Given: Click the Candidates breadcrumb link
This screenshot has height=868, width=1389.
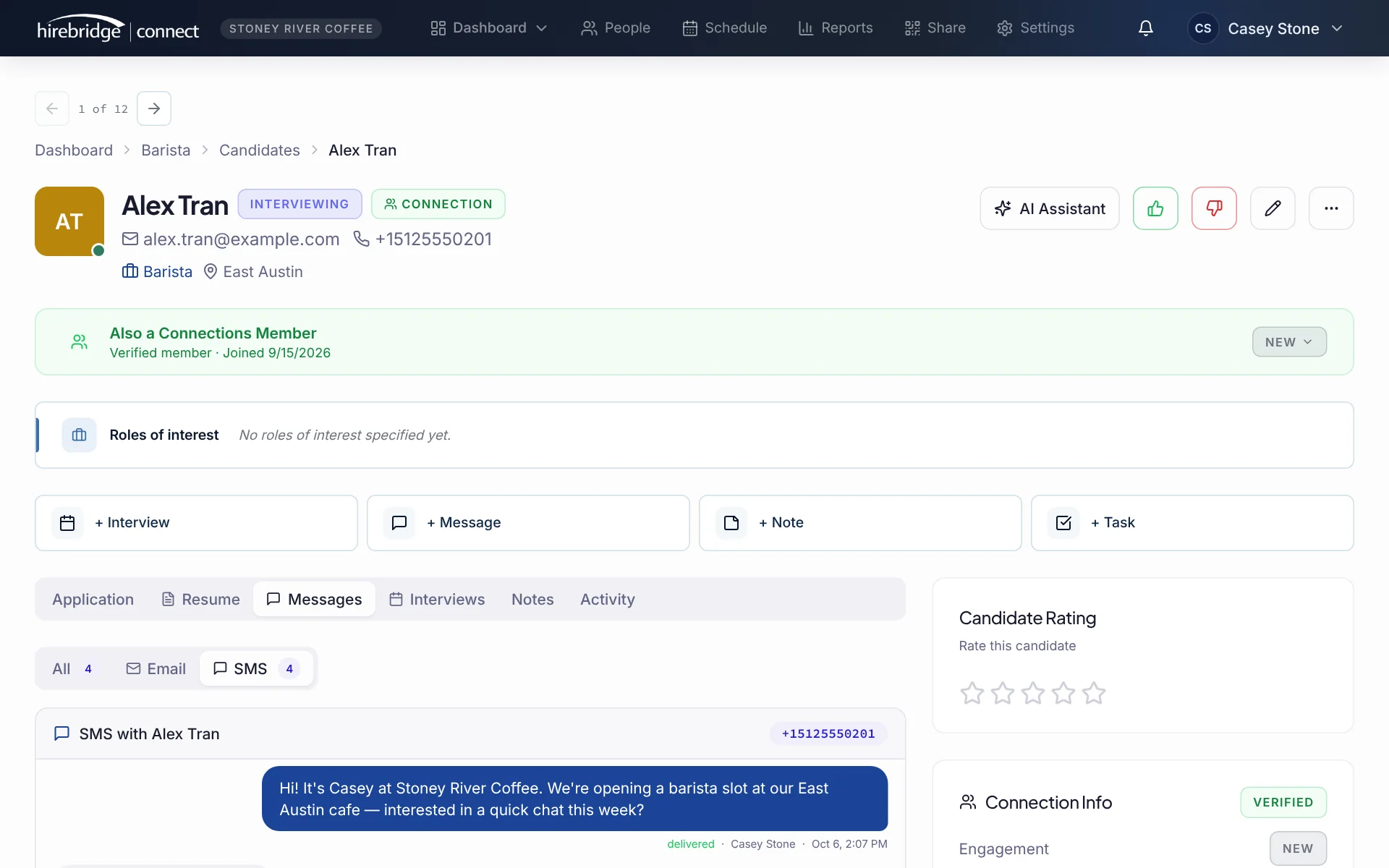Looking at the screenshot, I should pos(259,150).
